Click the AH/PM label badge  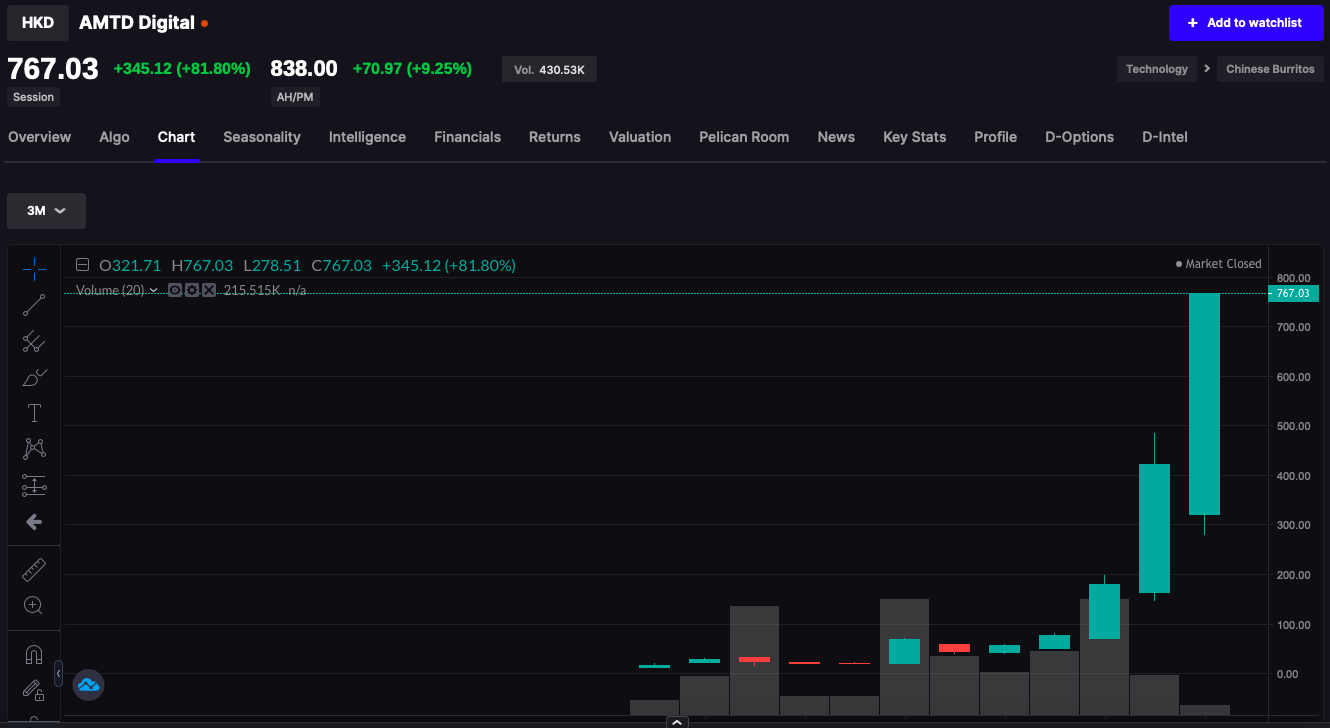point(295,97)
